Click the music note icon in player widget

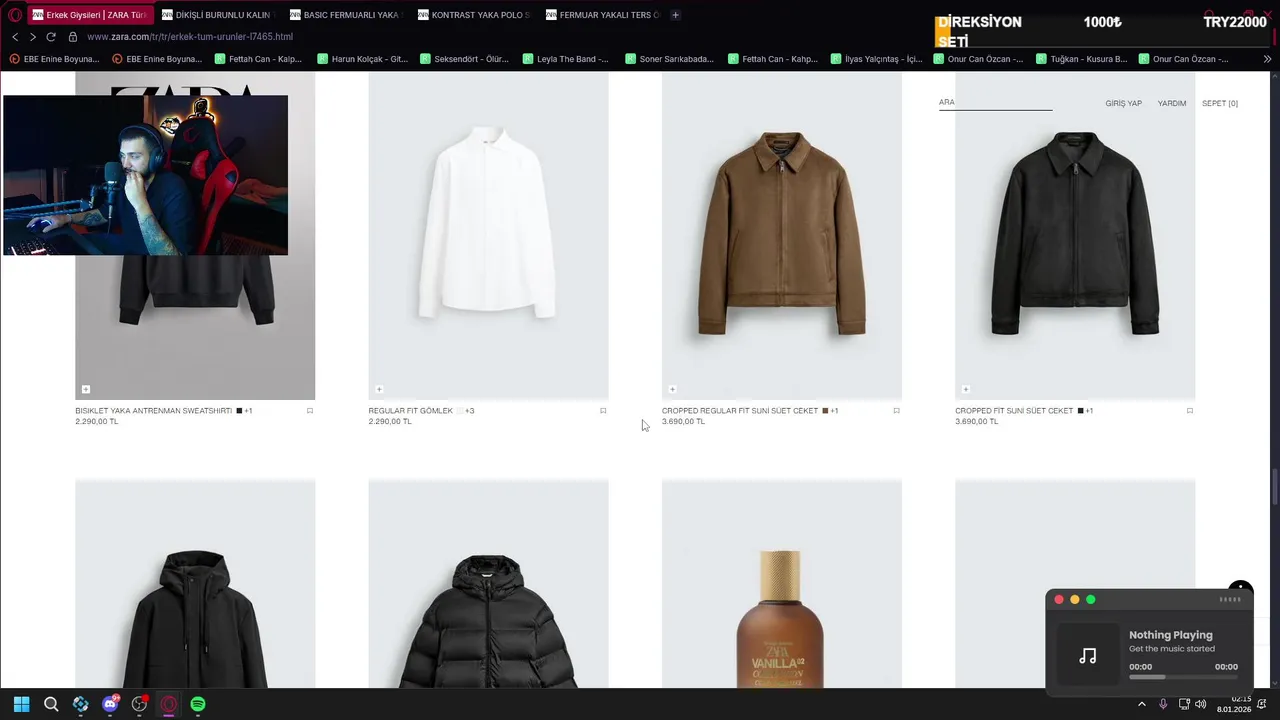(x=1088, y=656)
